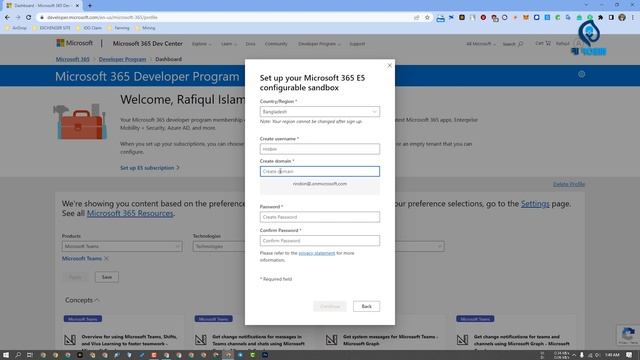
Task: Expand the Learn menu
Action: point(229,44)
